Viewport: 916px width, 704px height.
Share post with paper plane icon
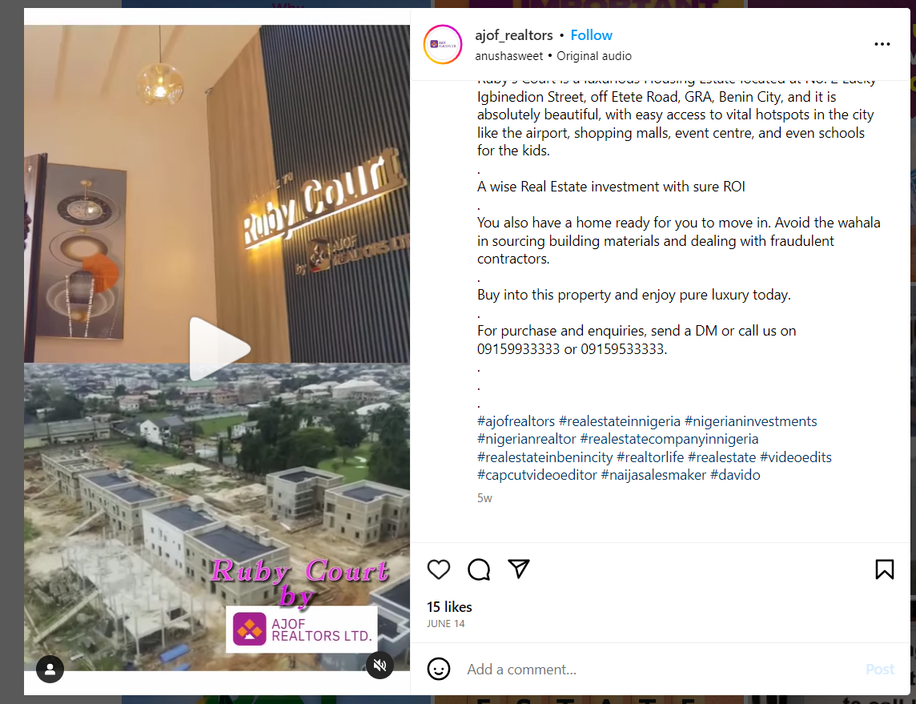pos(518,568)
